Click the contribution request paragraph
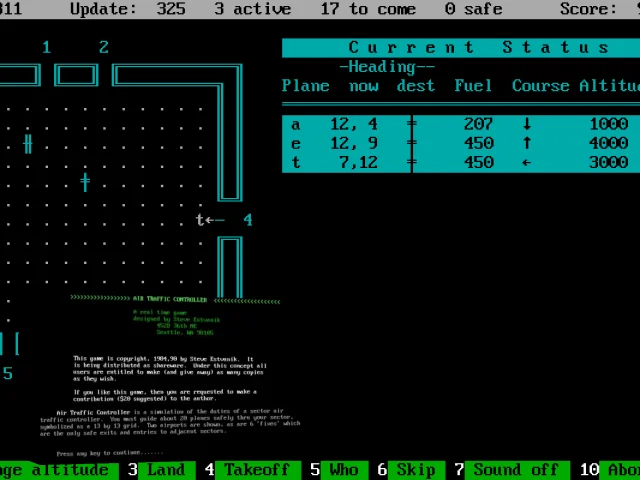 pos(165,395)
